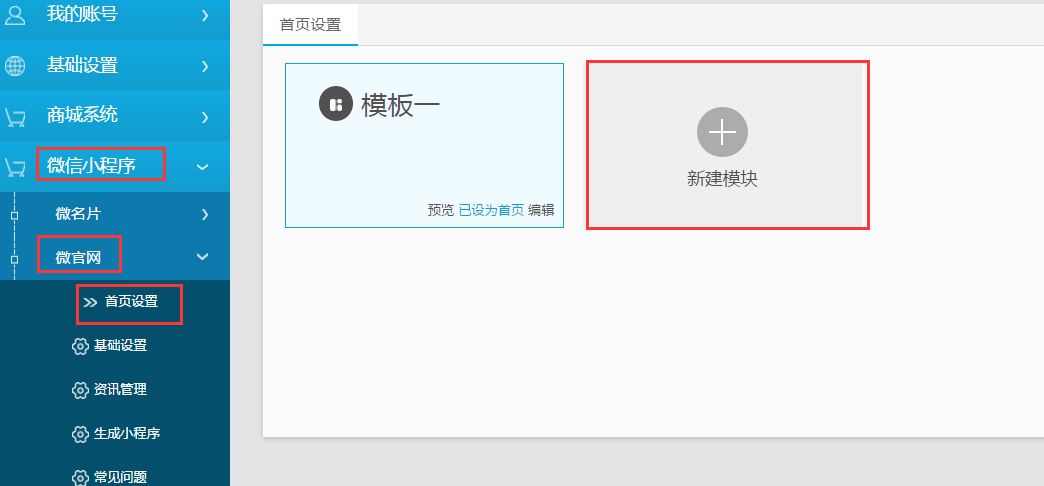This screenshot has height=486, width=1044.
Task: Open 首页设置 in the sidebar
Action: (x=131, y=302)
